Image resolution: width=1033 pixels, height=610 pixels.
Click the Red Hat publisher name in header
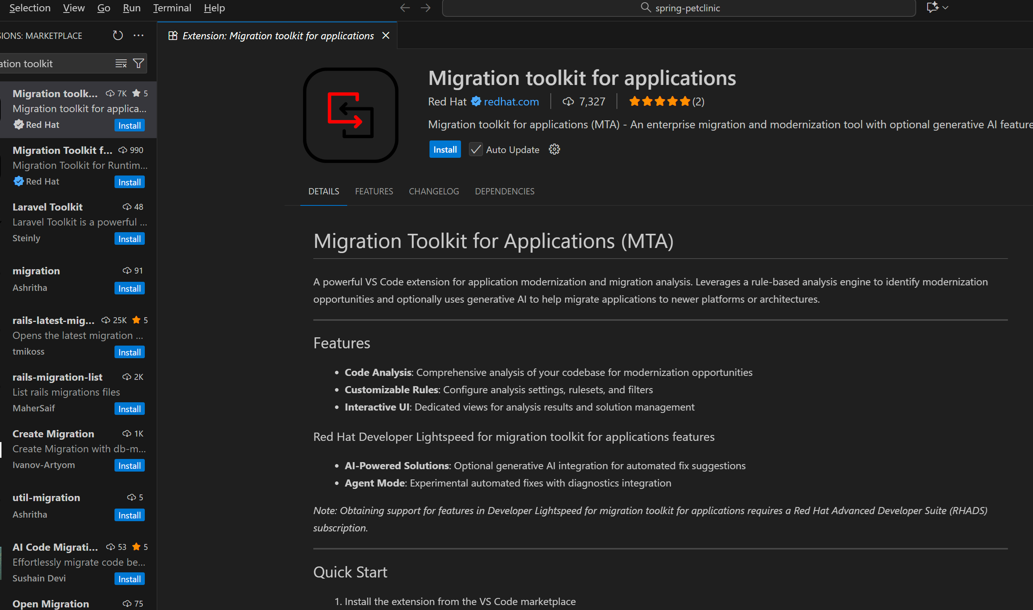(447, 101)
